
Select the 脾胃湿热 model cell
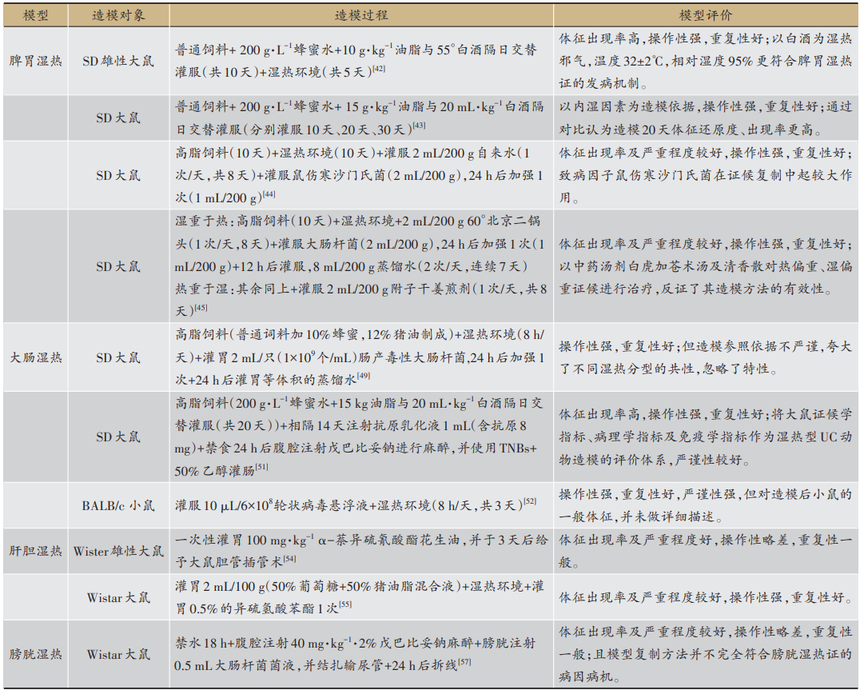(35, 60)
